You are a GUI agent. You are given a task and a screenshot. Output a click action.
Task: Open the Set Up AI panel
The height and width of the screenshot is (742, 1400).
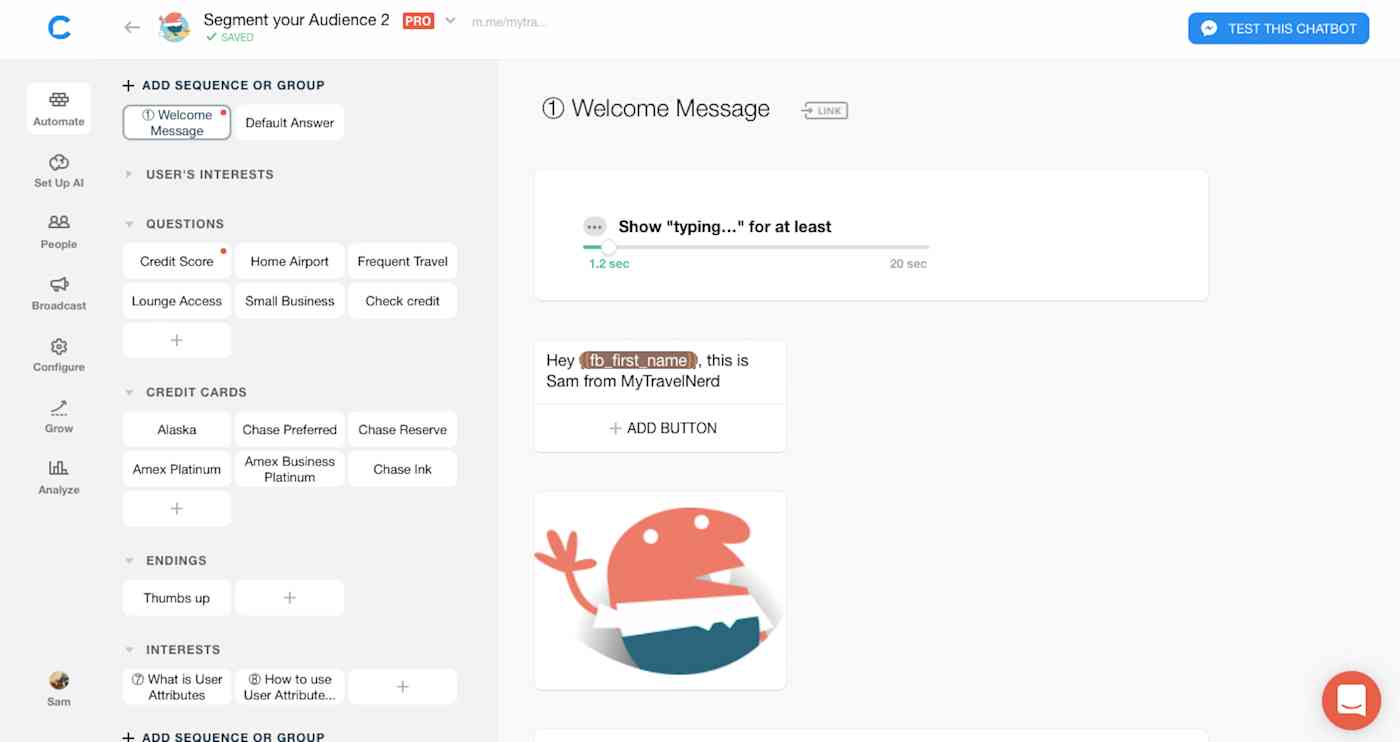point(58,170)
